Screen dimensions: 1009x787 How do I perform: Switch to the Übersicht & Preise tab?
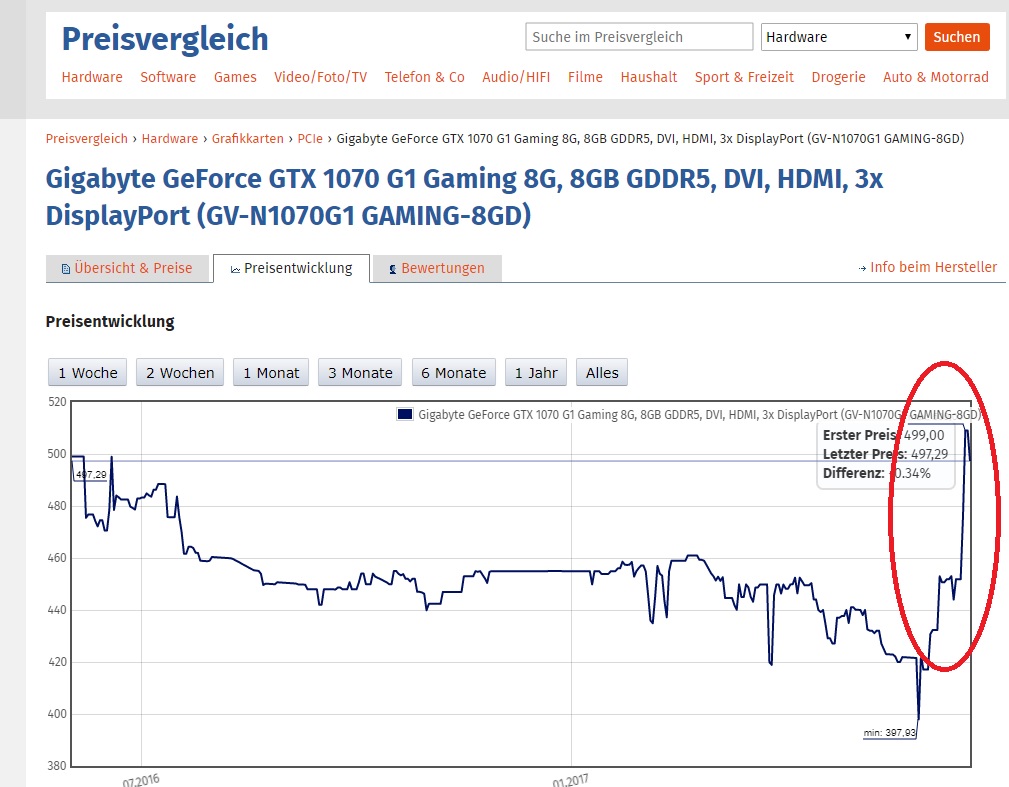tap(127, 268)
